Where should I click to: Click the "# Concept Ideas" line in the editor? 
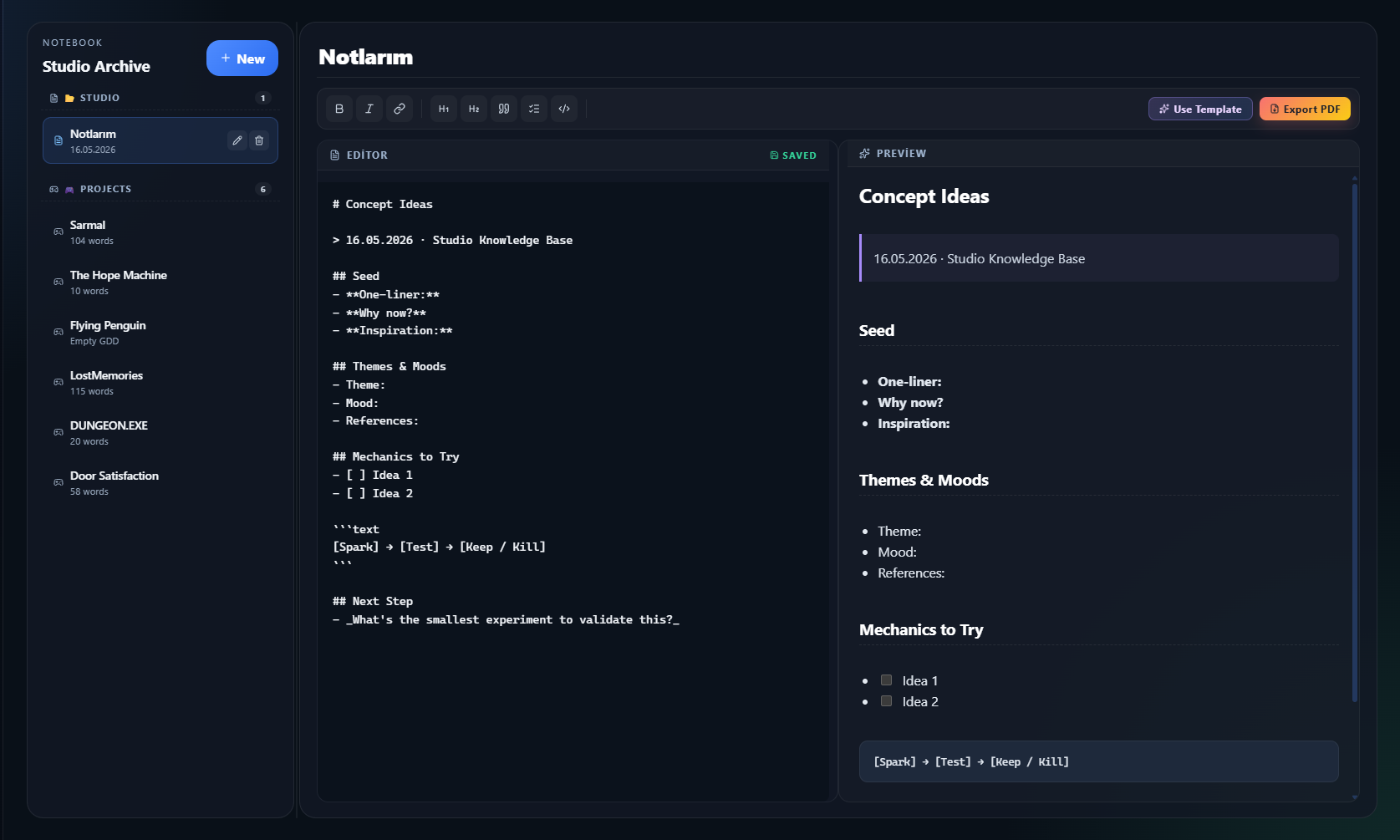(383, 204)
